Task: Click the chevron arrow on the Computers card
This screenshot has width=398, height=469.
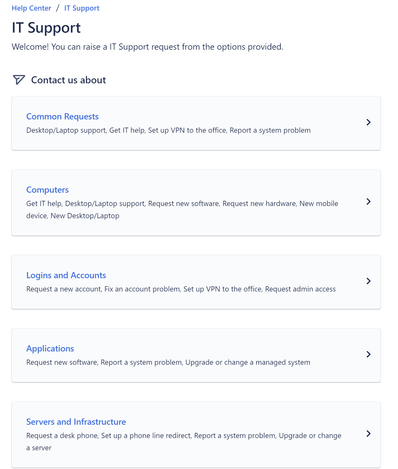Action: (368, 202)
